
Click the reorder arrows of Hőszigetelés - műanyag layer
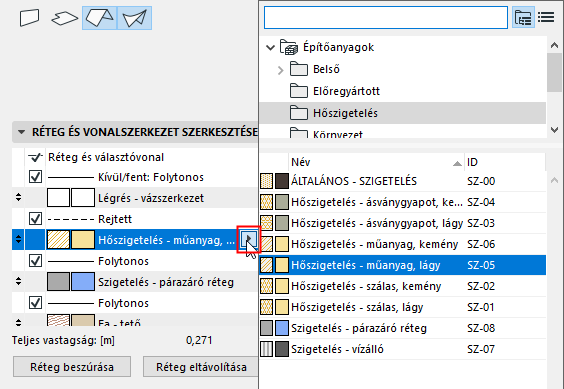(x=18, y=239)
